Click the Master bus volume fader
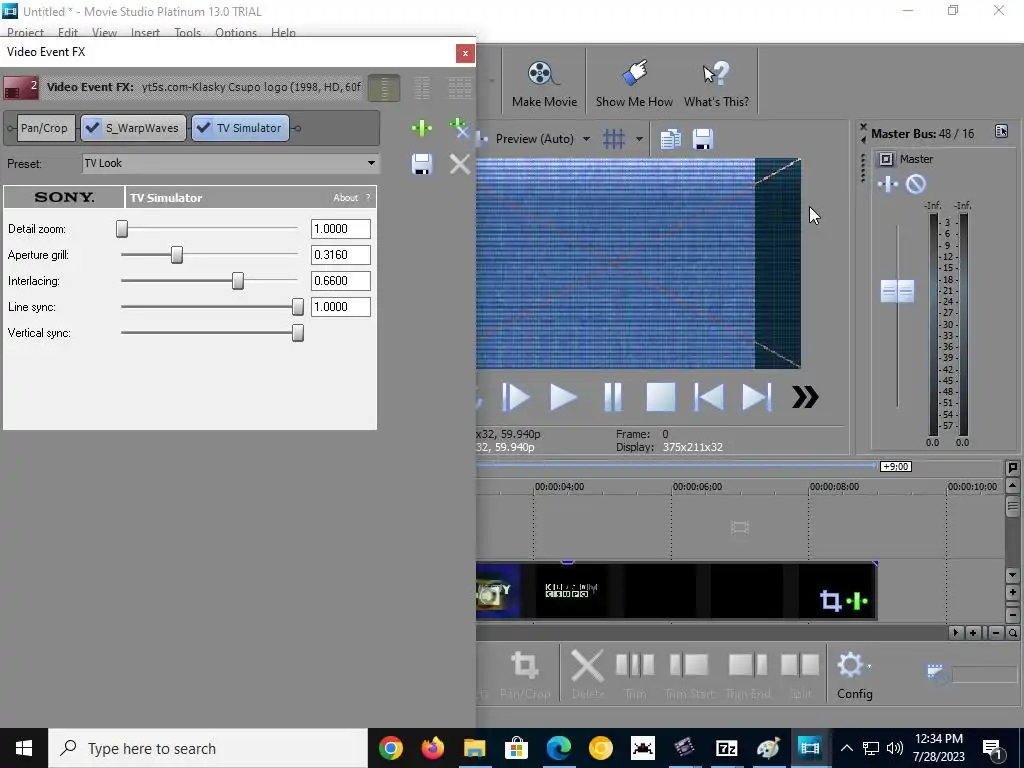Image resolution: width=1024 pixels, height=768 pixels. pyautogui.click(x=897, y=291)
